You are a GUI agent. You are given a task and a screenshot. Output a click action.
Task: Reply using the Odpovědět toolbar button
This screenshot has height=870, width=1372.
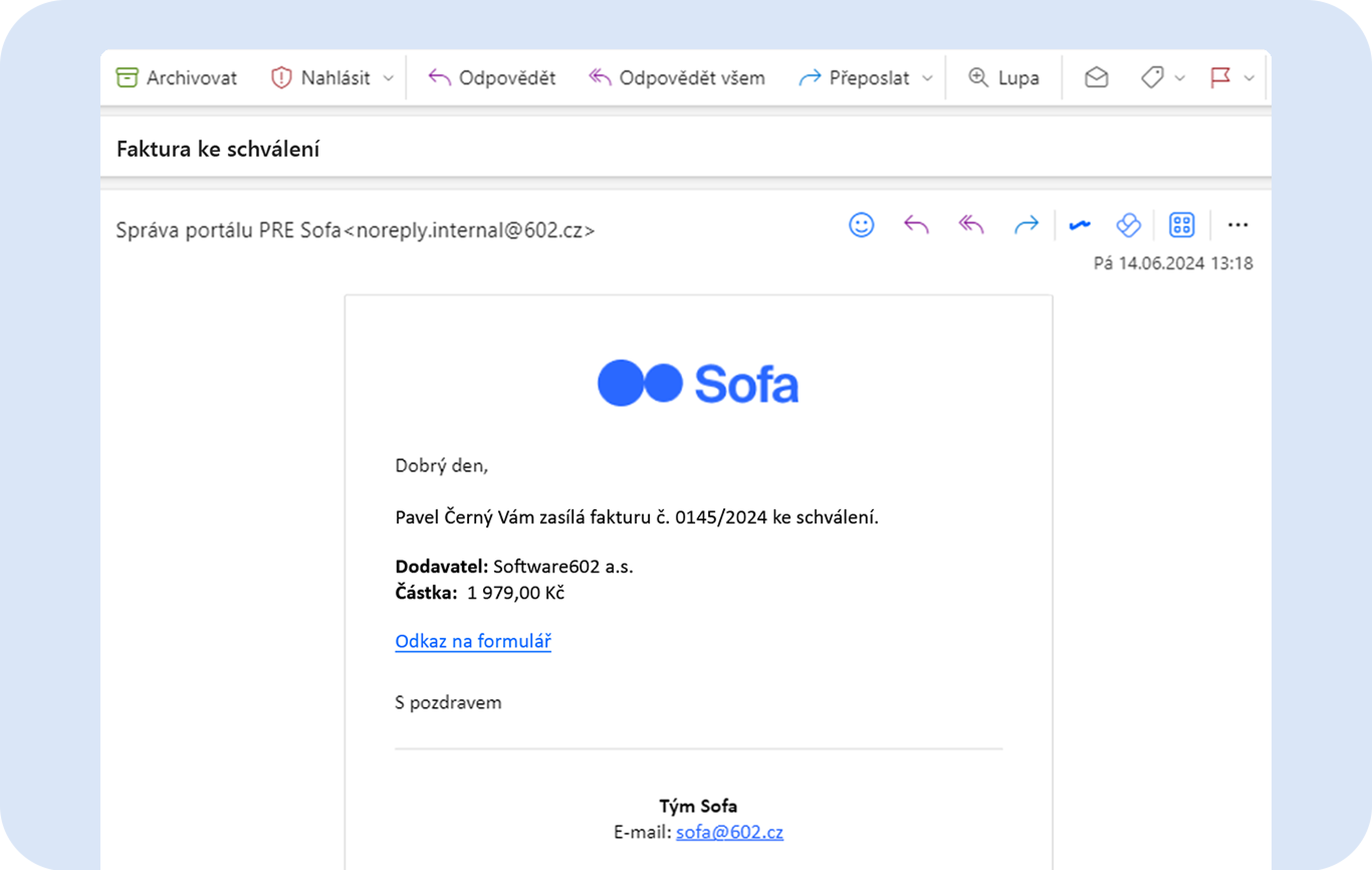[492, 77]
